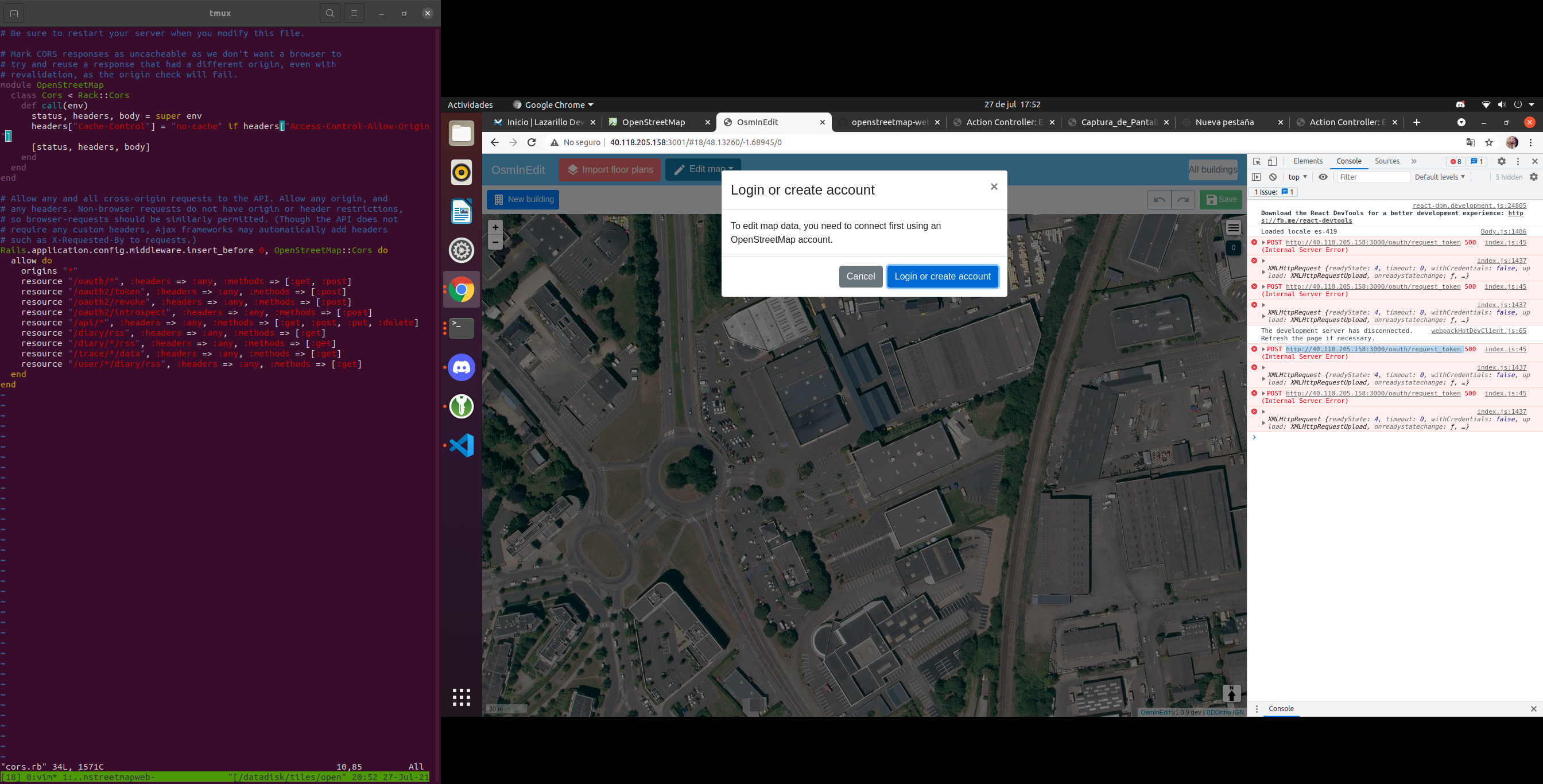Select the Console tab in DevTools
Screen dimensions: 1543x784
click(1349, 161)
